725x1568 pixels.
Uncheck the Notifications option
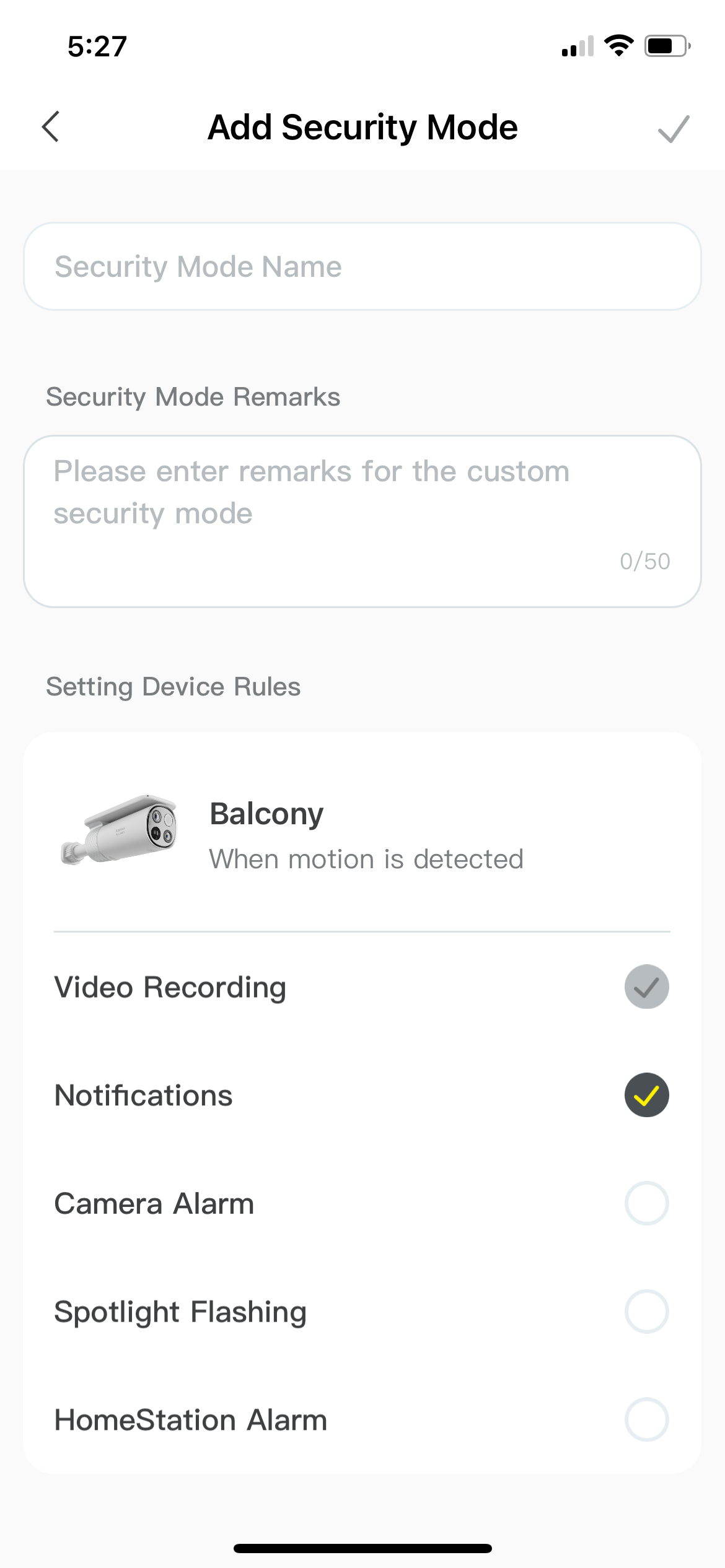coord(646,1095)
